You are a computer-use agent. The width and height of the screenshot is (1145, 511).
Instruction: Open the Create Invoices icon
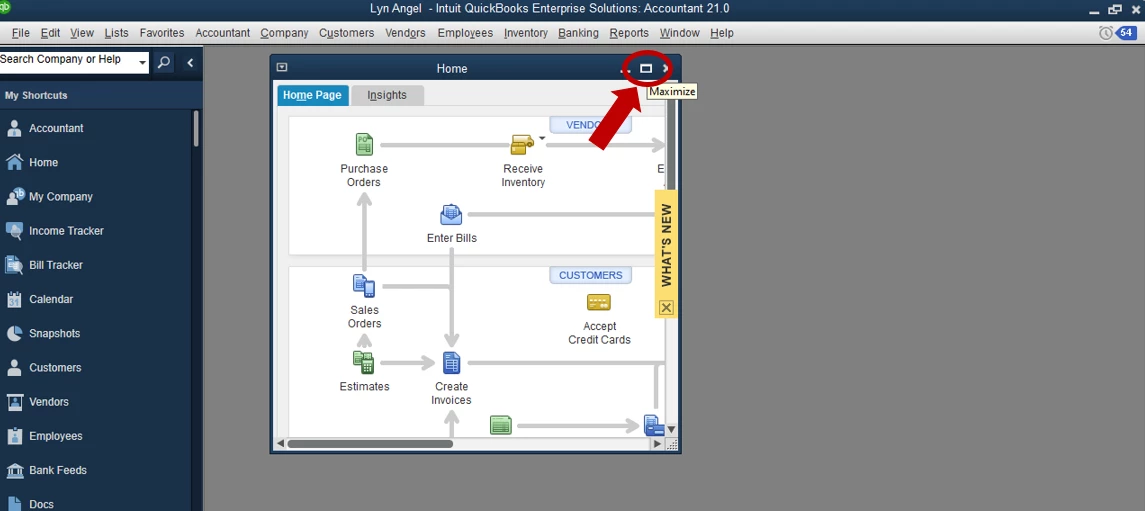click(451, 363)
